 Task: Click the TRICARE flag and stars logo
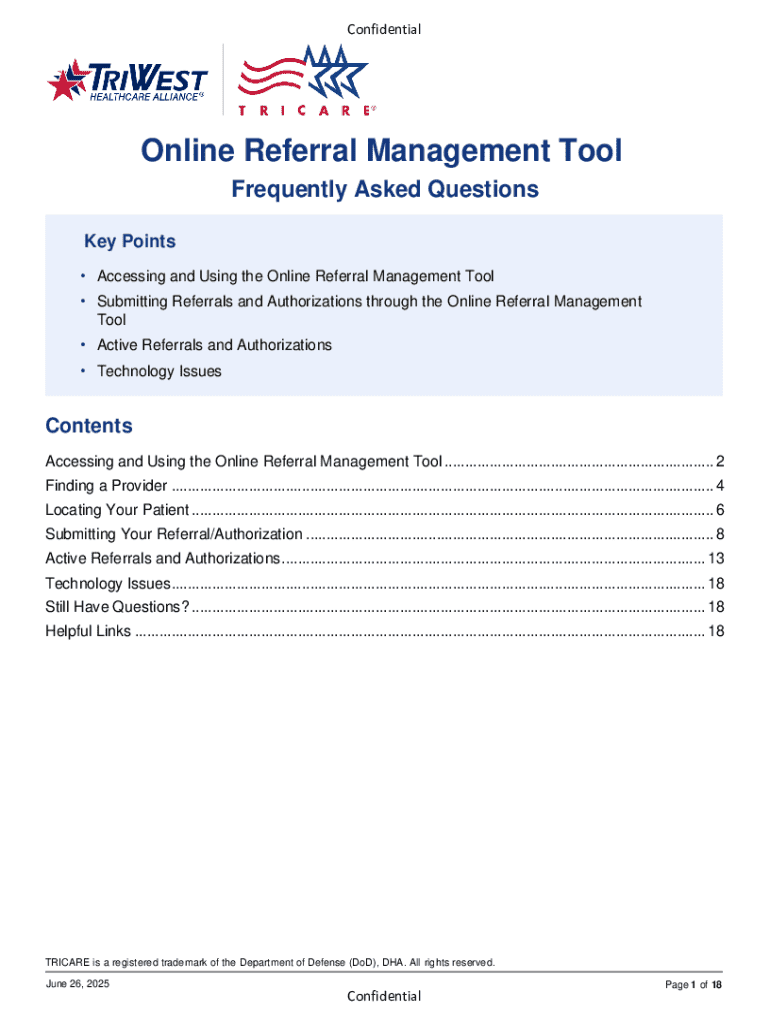[x=304, y=80]
